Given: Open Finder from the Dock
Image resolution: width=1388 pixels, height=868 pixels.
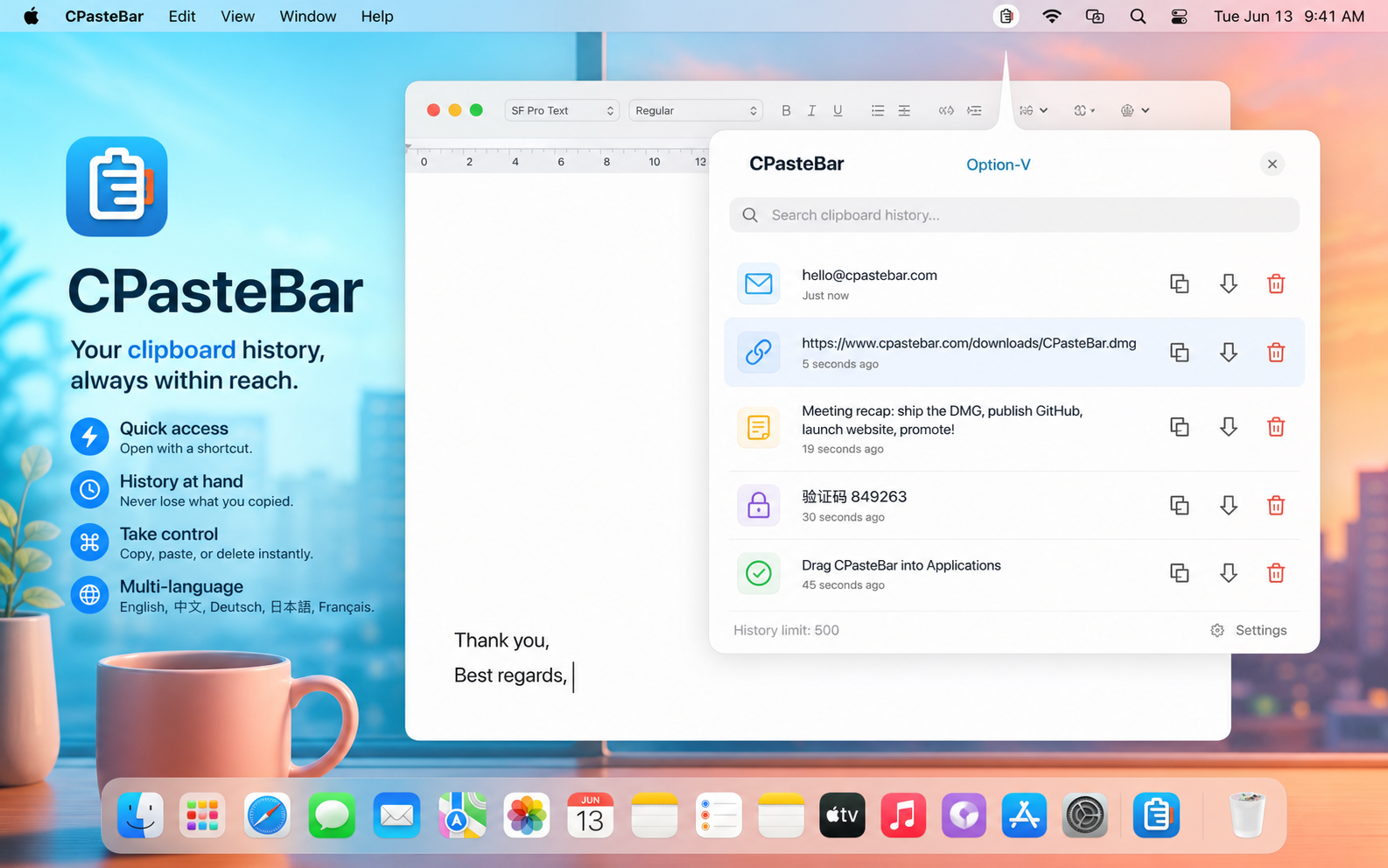Looking at the screenshot, I should [x=140, y=815].
